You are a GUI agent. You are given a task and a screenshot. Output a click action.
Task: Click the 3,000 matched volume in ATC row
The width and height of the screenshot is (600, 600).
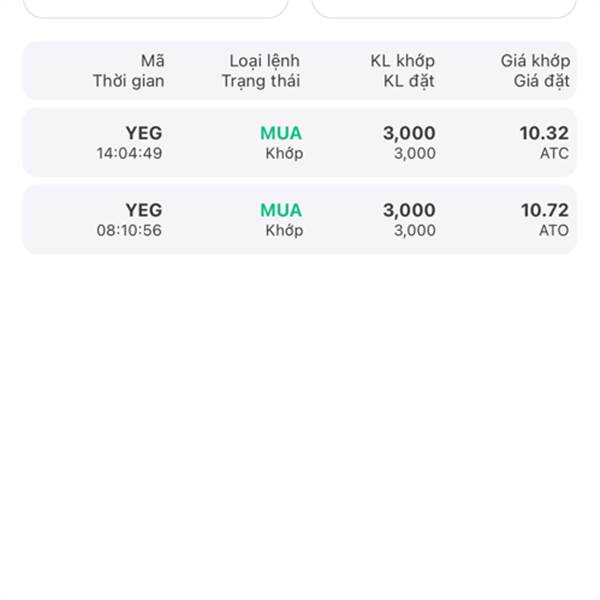coord(409,134)
